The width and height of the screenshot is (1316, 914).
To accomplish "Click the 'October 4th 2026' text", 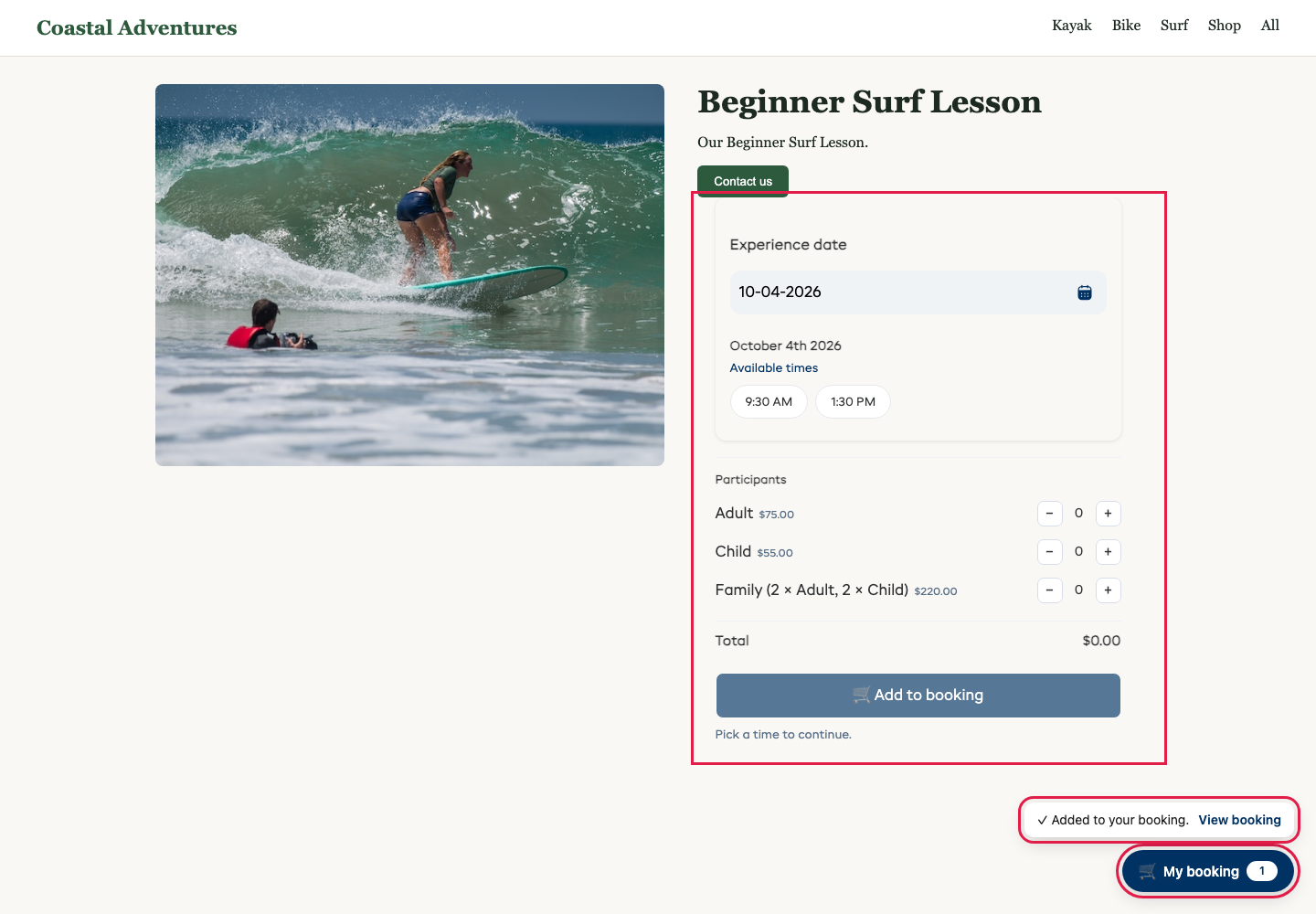I will (785, 345).
